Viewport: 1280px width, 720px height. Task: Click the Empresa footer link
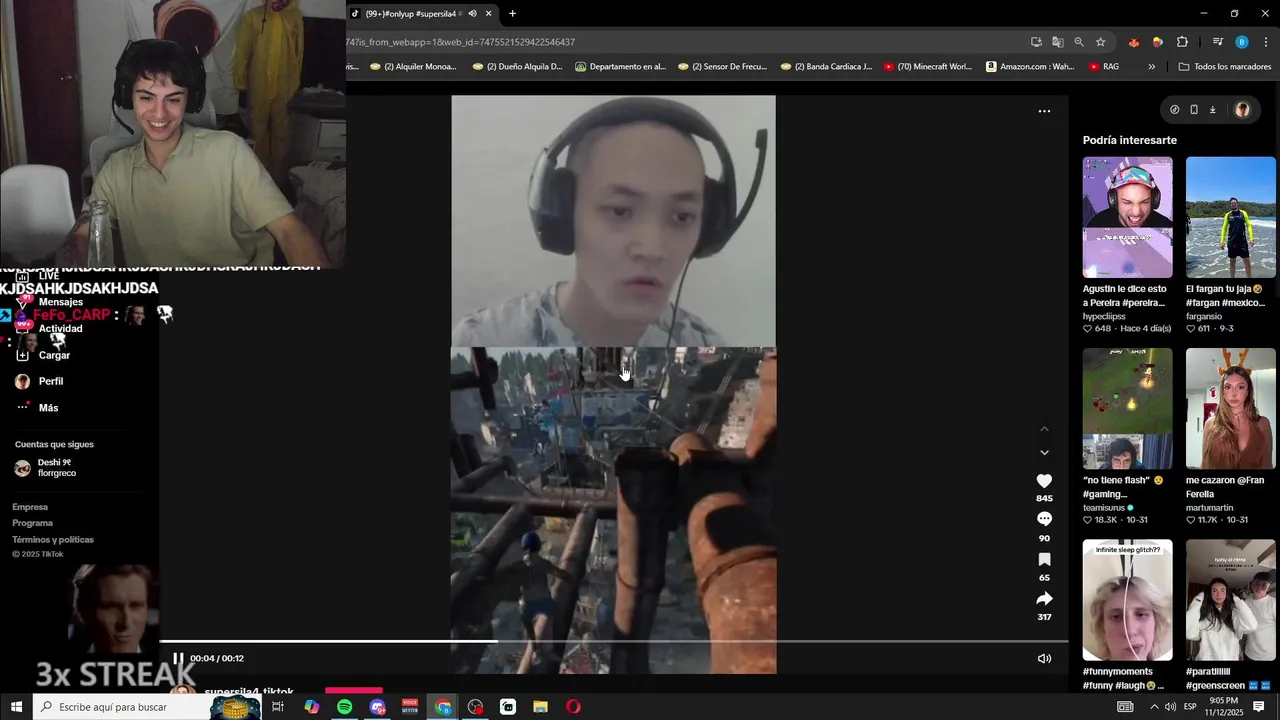[30, 507]
